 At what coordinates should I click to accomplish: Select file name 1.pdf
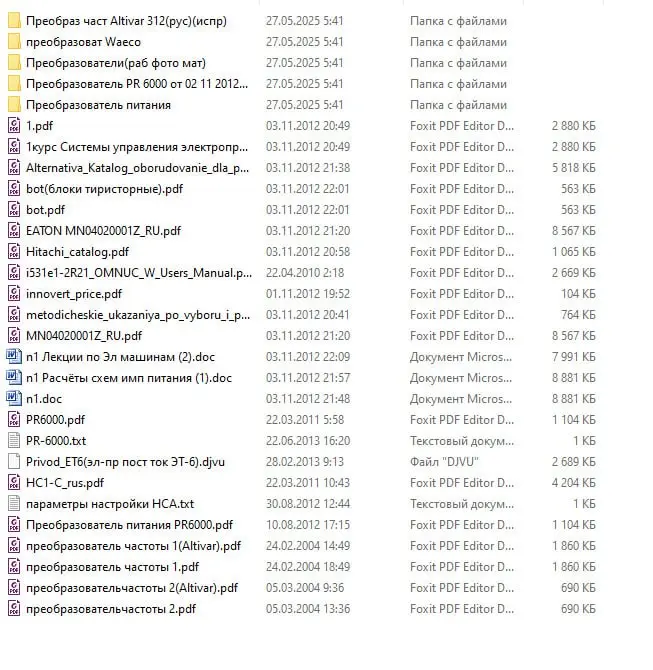pos(39,126)
